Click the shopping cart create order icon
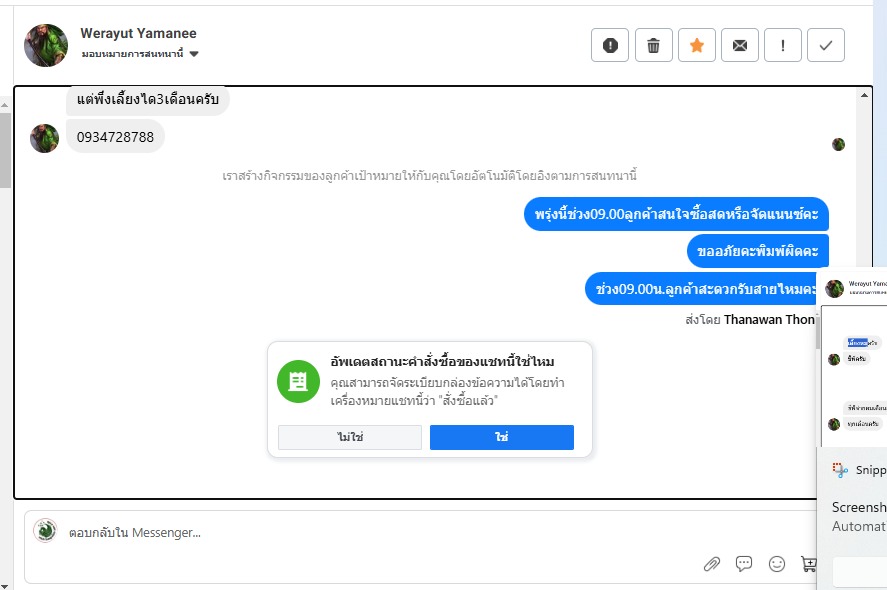This screenshot has height=590, width=887. [x=808, y=564]
